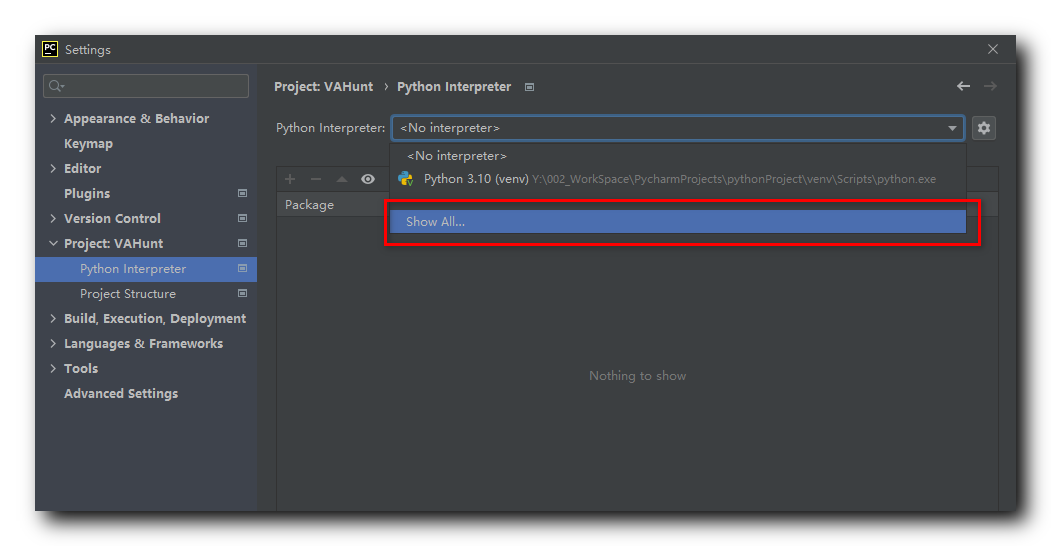Open Plugins settings page

pyautogui.click(x=87, y=194)
